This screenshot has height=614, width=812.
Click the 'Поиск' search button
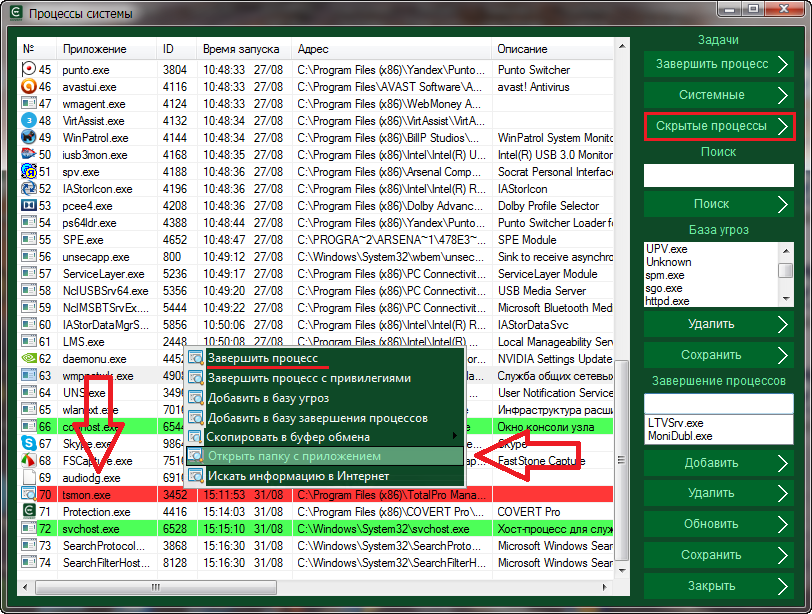point(718,204)
